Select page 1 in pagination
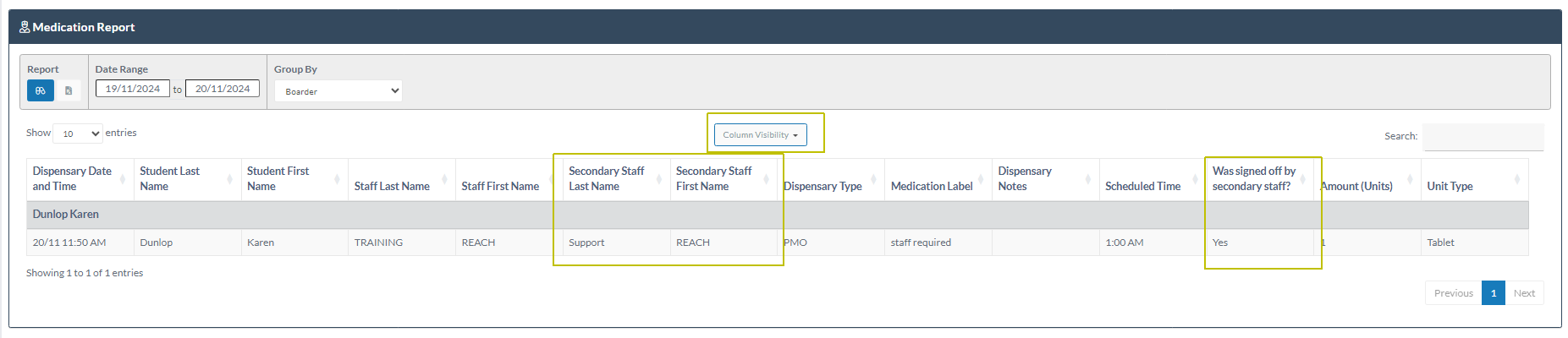The height and width of the screenshot is (338, 1568). (1493, 293)
